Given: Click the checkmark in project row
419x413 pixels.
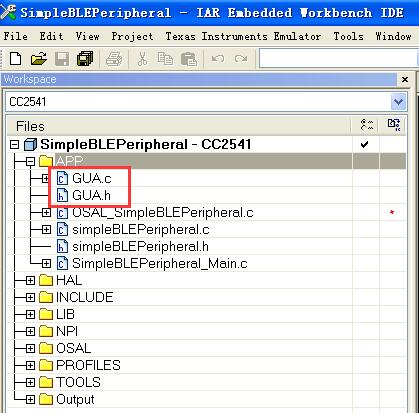Looking at the screenshot, I should [x=365, y=144].
